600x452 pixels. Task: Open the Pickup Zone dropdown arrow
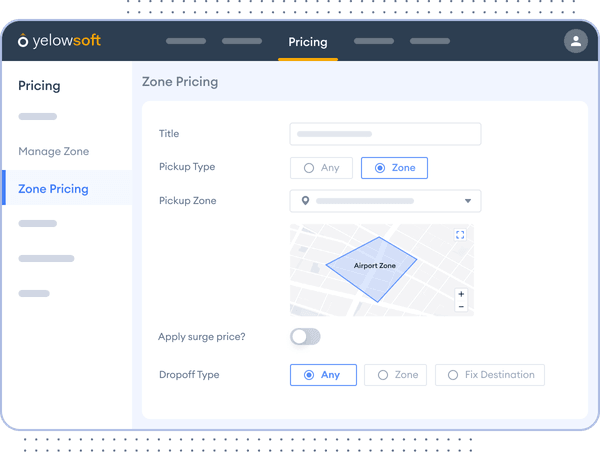pos(467,201)
